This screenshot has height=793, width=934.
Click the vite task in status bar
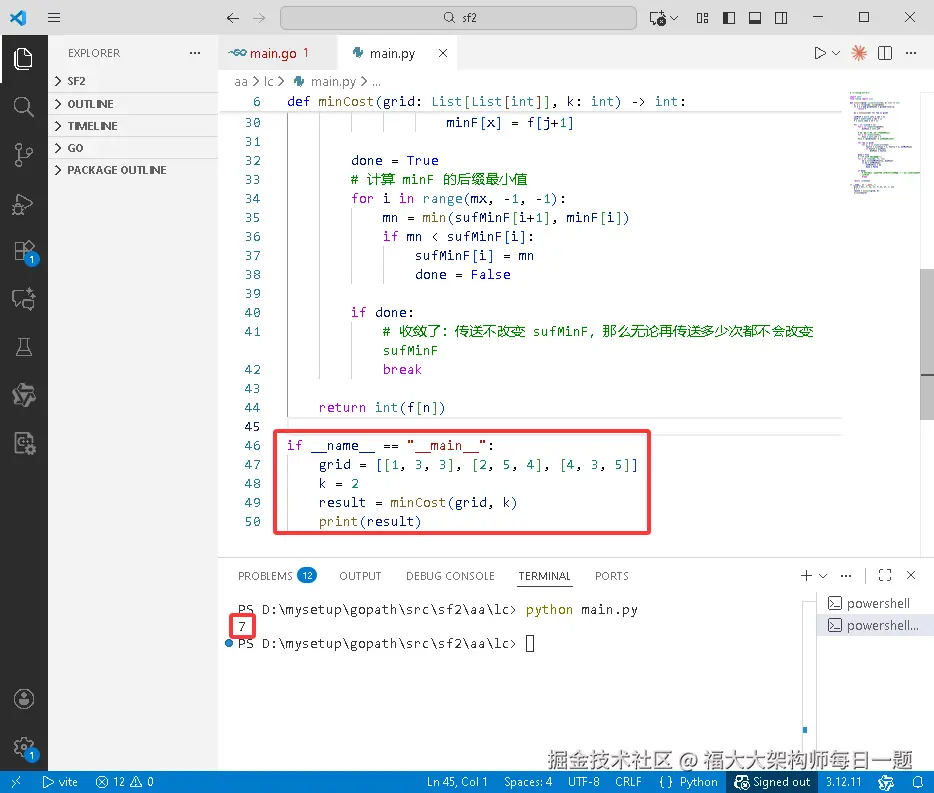60,782
